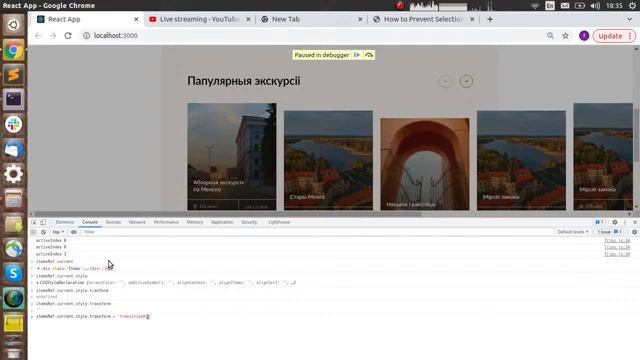Open the 'Default levels' log level dropdown
Image resolution: width=640 pixels, height=360 pixels.
tap(573, 232)
